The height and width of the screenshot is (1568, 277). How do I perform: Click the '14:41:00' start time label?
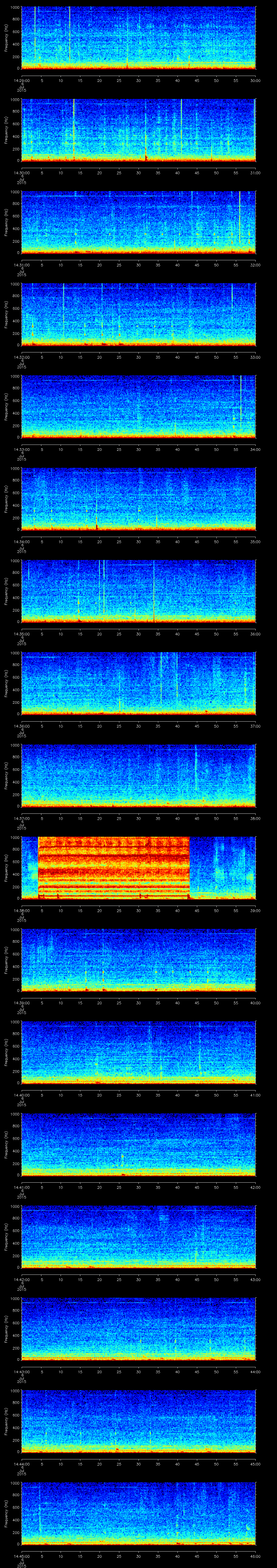click(21, 1187)
